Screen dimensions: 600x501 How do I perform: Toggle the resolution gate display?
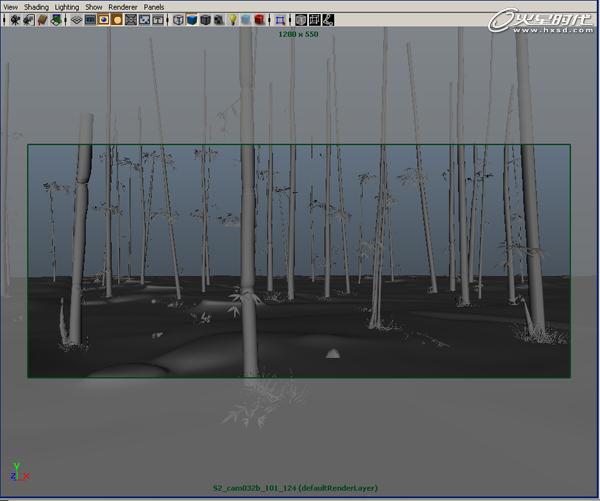tap(104, 19)
